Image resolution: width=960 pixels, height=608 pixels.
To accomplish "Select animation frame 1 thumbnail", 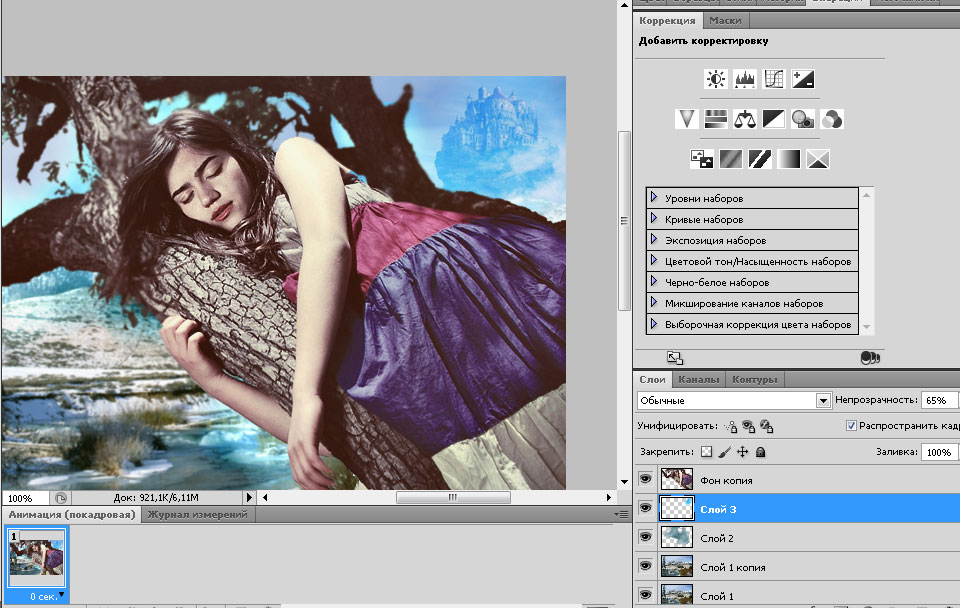I will pyautogui.click(x=37, y=557).
